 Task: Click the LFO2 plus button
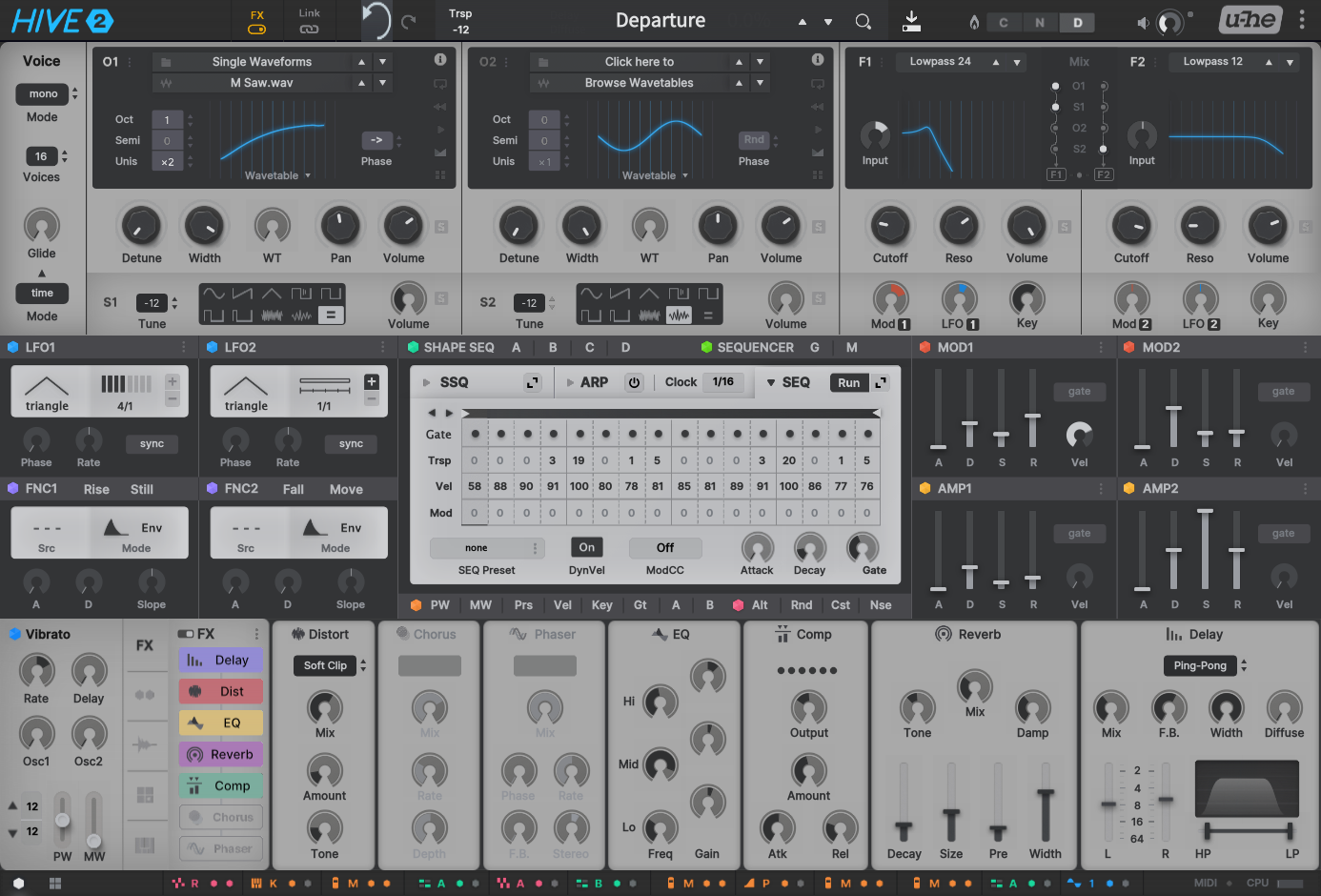372,381
